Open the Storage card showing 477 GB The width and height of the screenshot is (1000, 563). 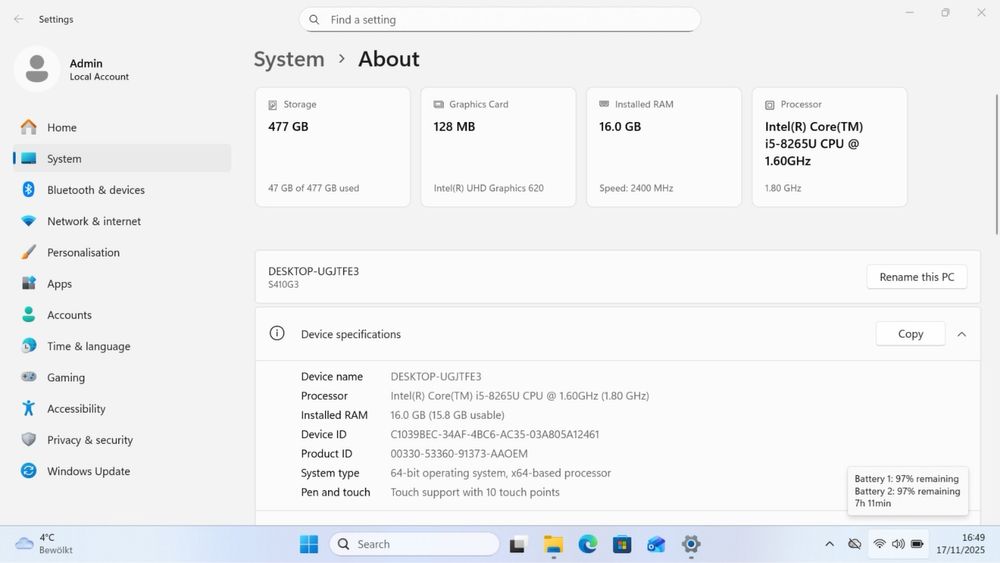tap(332, 147)
